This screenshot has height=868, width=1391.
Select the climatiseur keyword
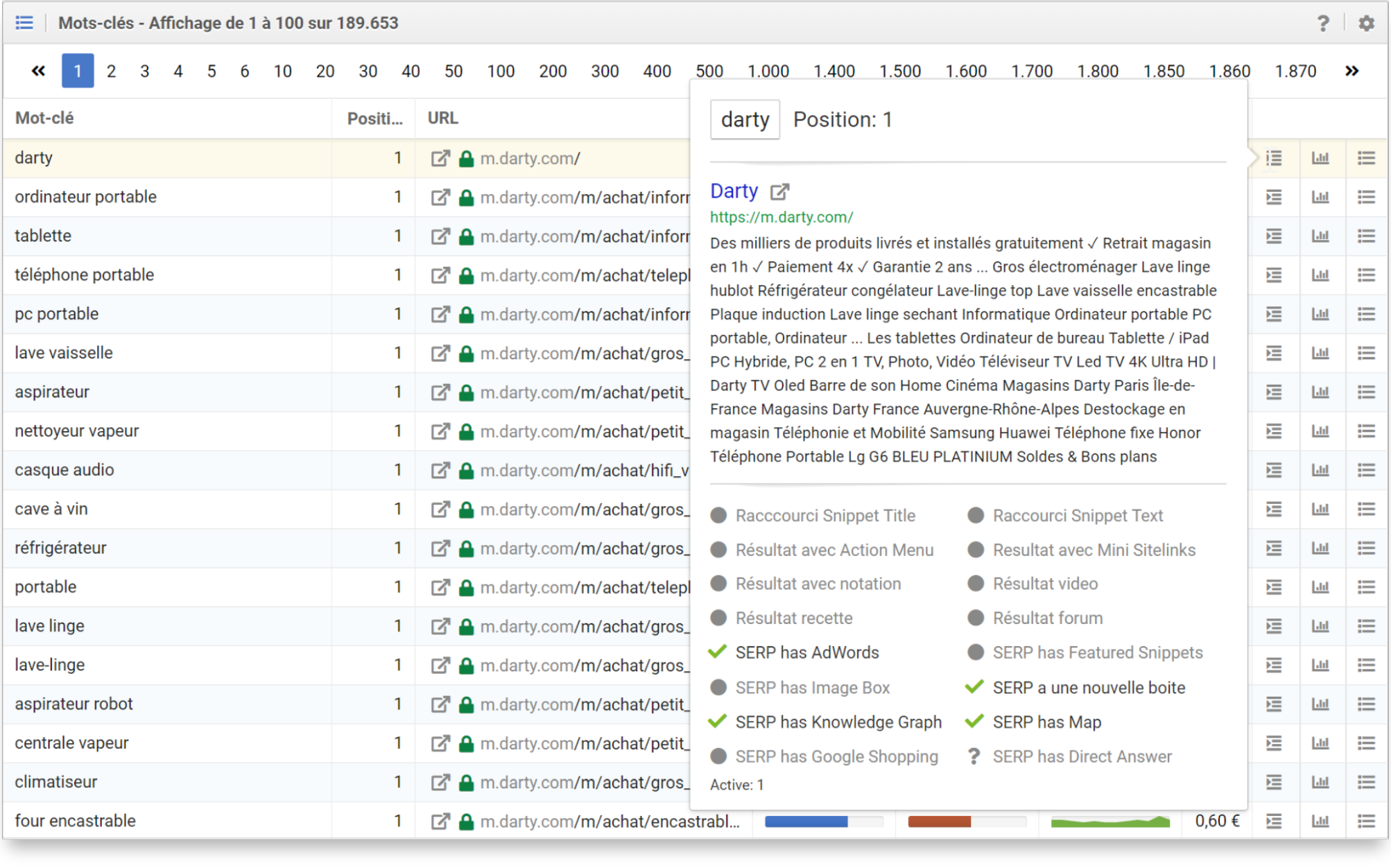pos(56,782)
